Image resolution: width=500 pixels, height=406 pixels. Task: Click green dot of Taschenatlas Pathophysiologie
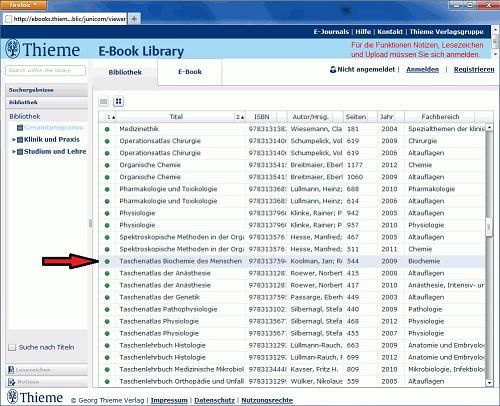click(x=107, y=309)
